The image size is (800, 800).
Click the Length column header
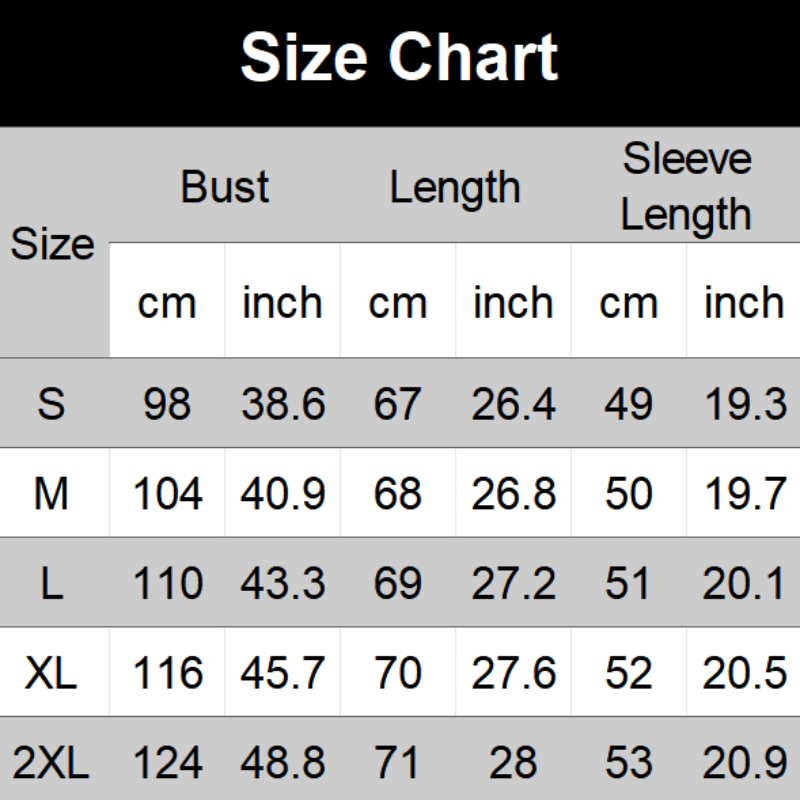[x=455, y=187]
